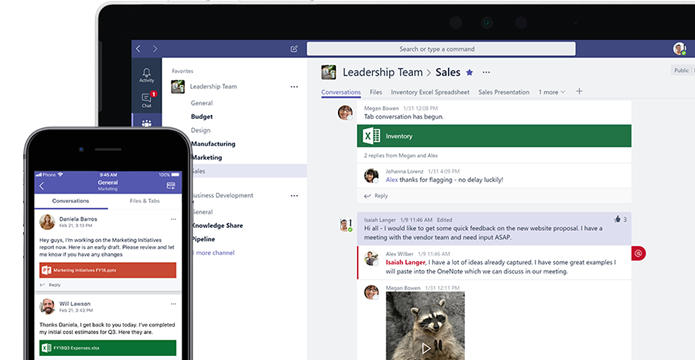Go back with the laptop's left arrow
This screenshot has width=695, height=360.
[x=138, y=49]
